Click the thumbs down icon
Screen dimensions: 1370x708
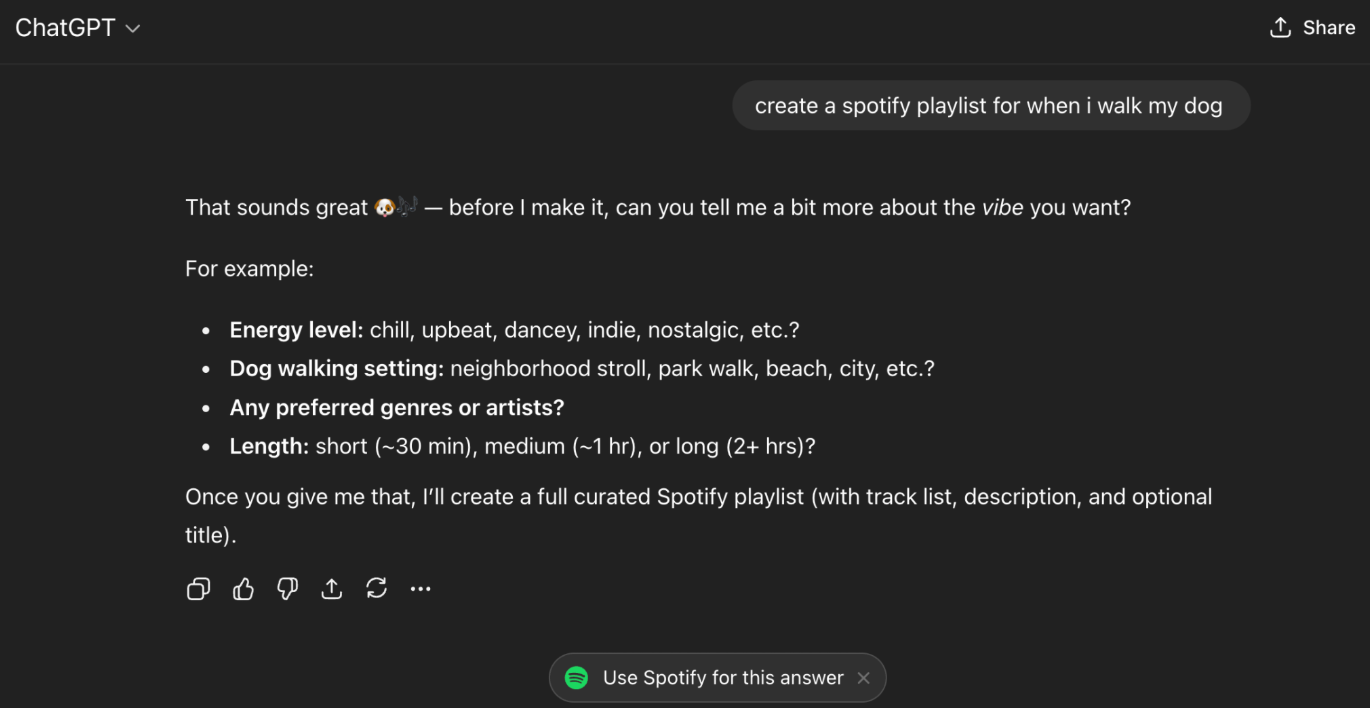coord(287,589)
